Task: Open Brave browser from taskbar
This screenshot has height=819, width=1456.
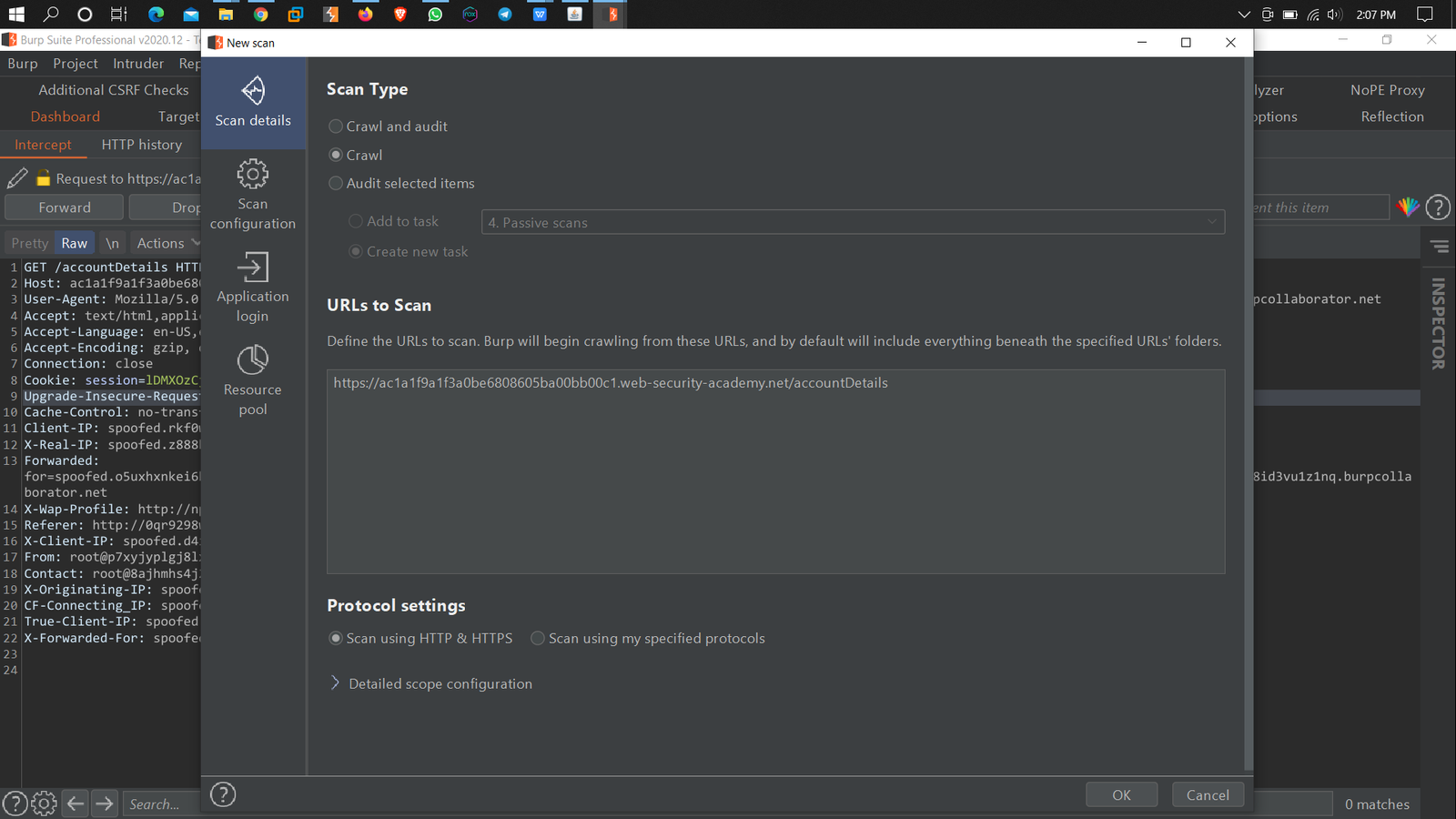Action: pos(400,14)
